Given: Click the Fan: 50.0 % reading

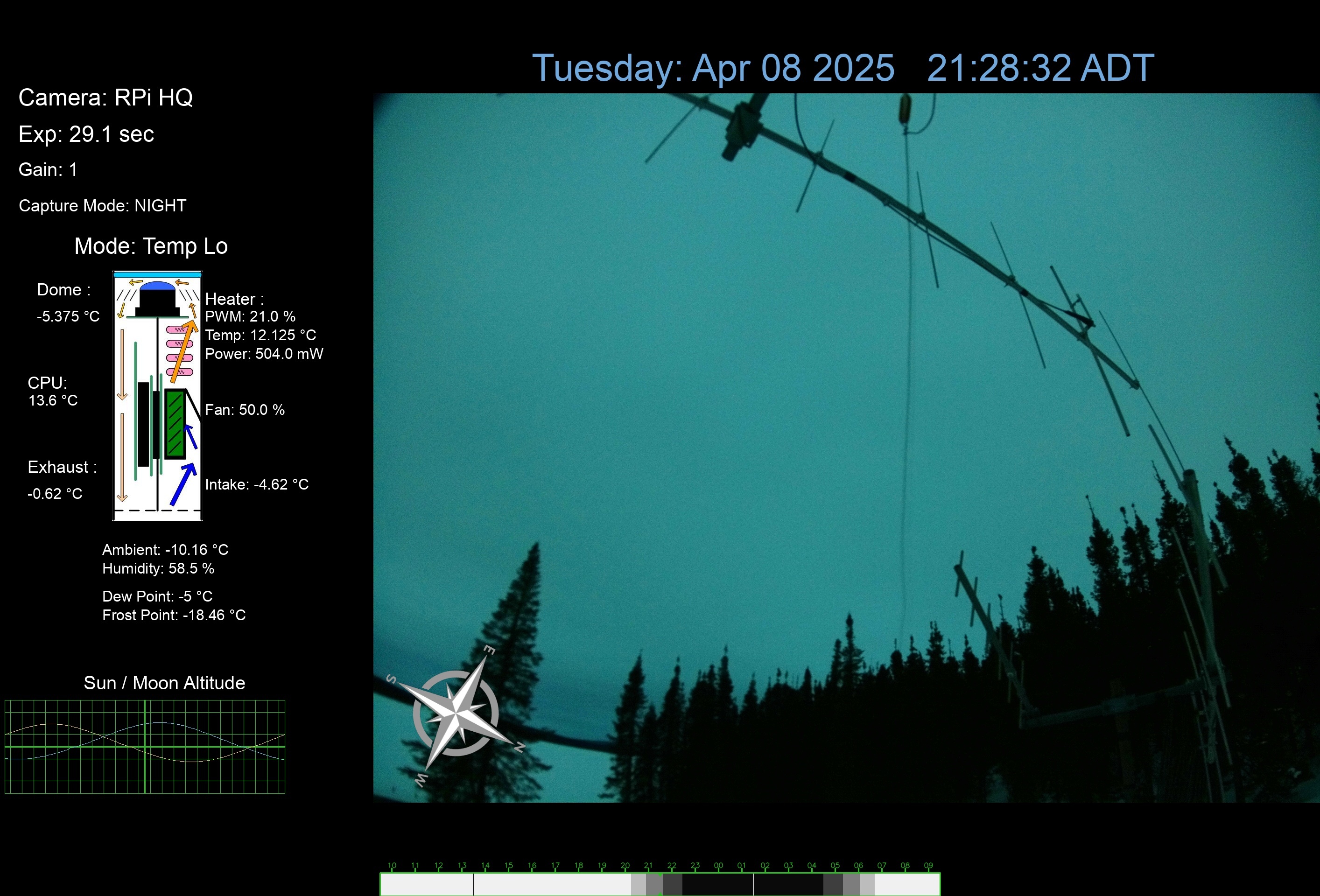Looking at the screenshot, I should coord(245,410).
